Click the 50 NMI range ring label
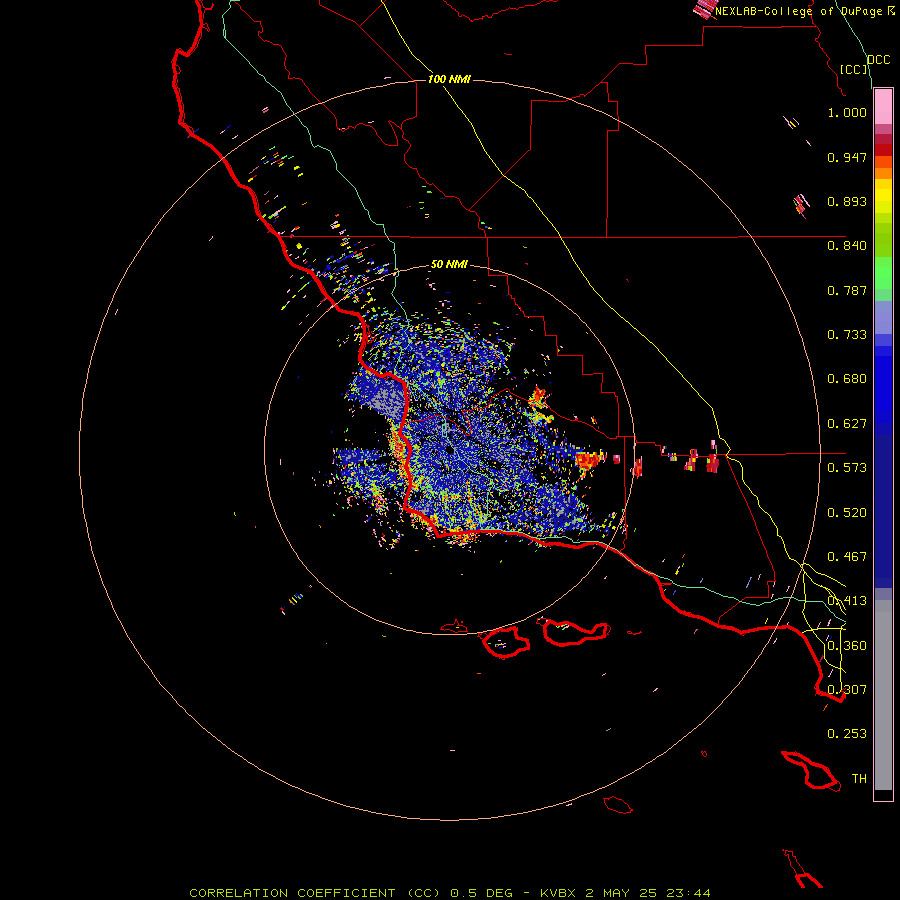 point(449,264)
